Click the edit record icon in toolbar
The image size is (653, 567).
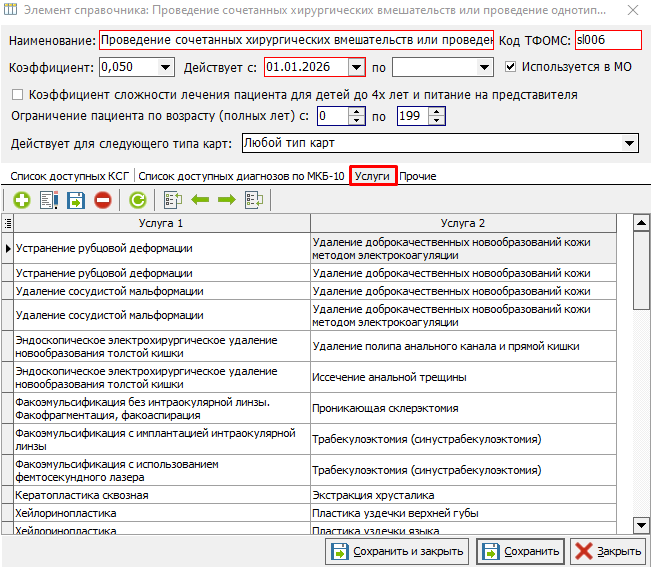click(48, 200)
